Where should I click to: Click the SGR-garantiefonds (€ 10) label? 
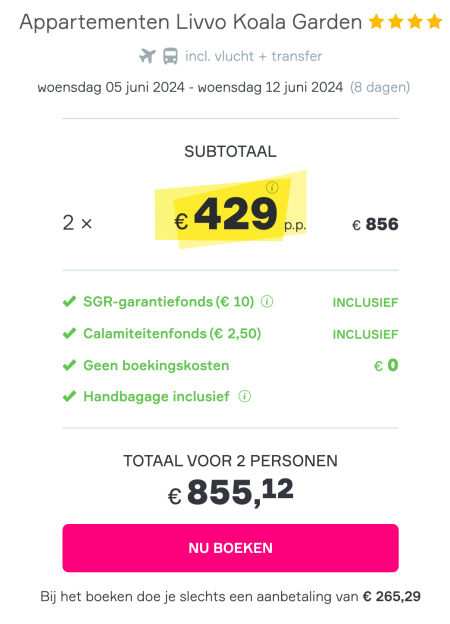(x=169, y=302)
